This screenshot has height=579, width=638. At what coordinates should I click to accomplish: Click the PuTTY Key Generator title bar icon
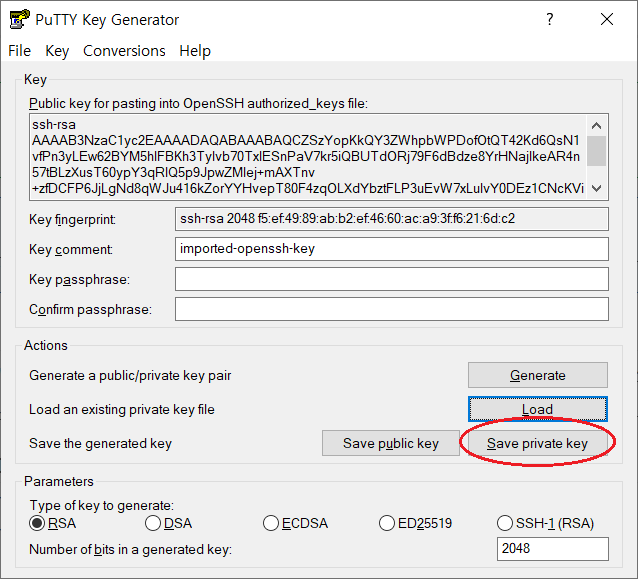click(x=20, y=19)
